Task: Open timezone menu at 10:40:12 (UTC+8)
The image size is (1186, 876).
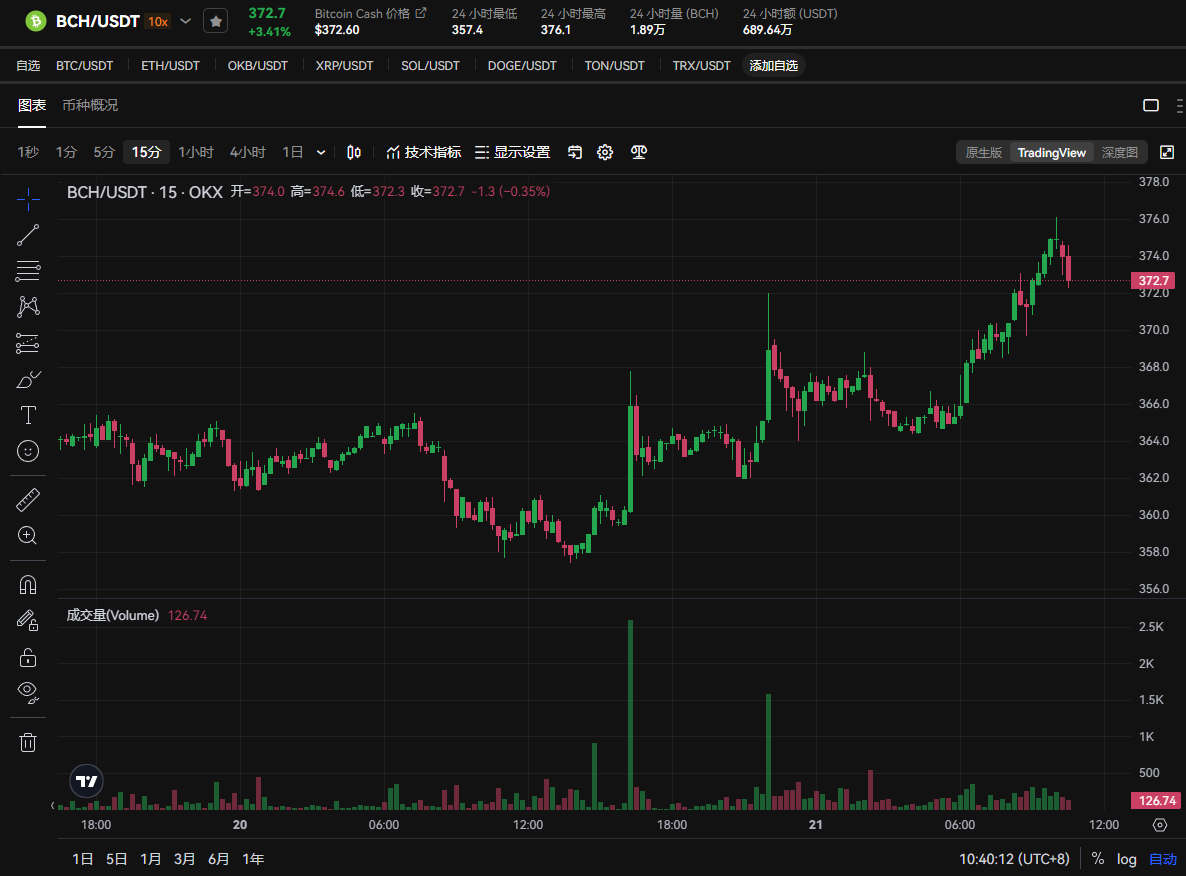Action: 1014,859
